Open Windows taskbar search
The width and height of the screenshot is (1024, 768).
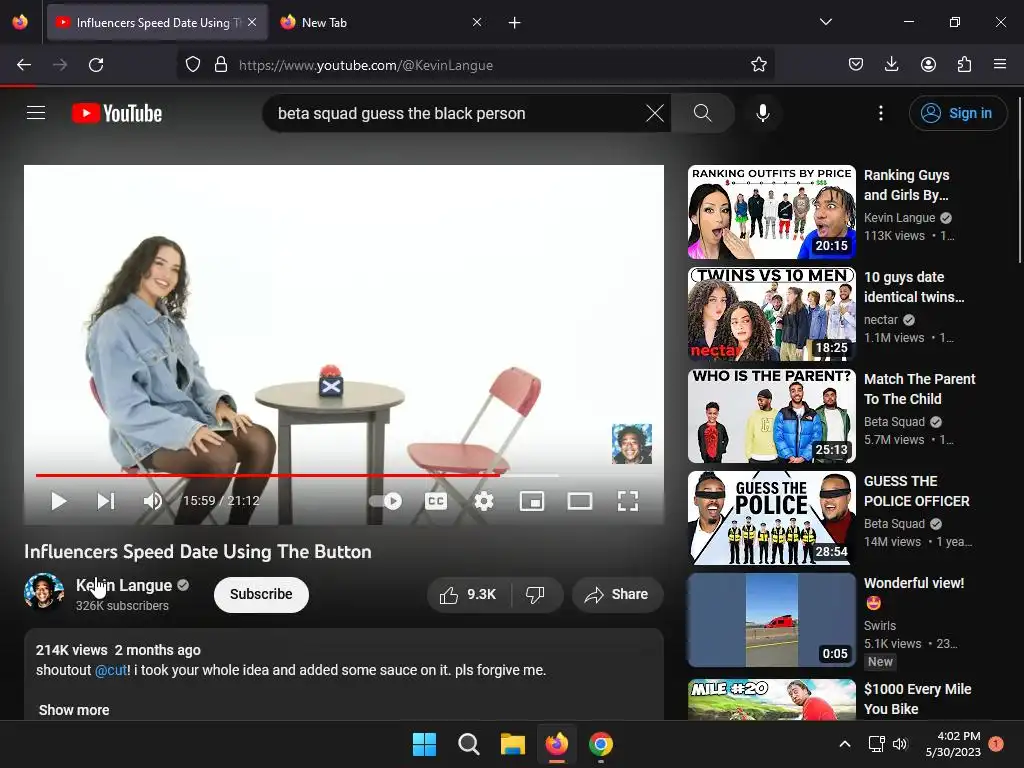(469, 744)
